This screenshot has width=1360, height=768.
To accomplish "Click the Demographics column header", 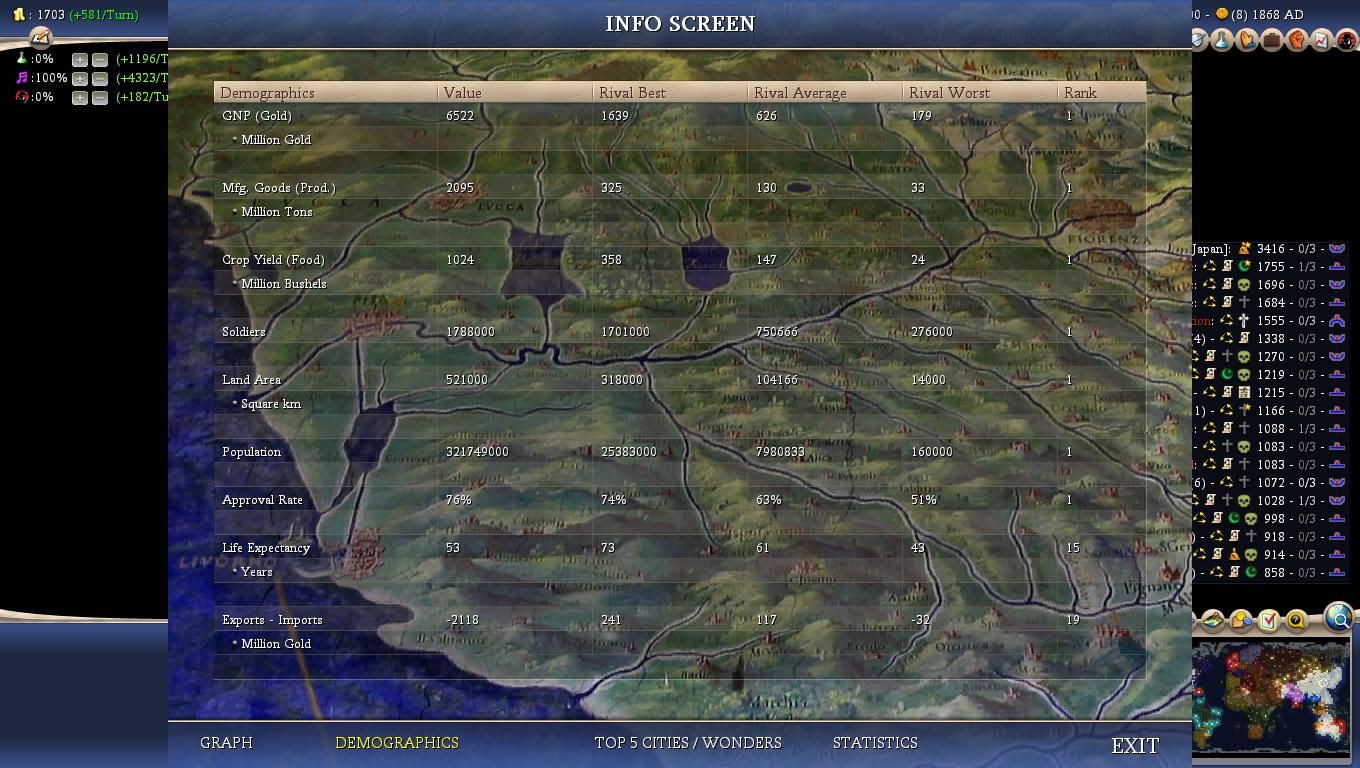I will pyautogui.click(x=325, y=93).
